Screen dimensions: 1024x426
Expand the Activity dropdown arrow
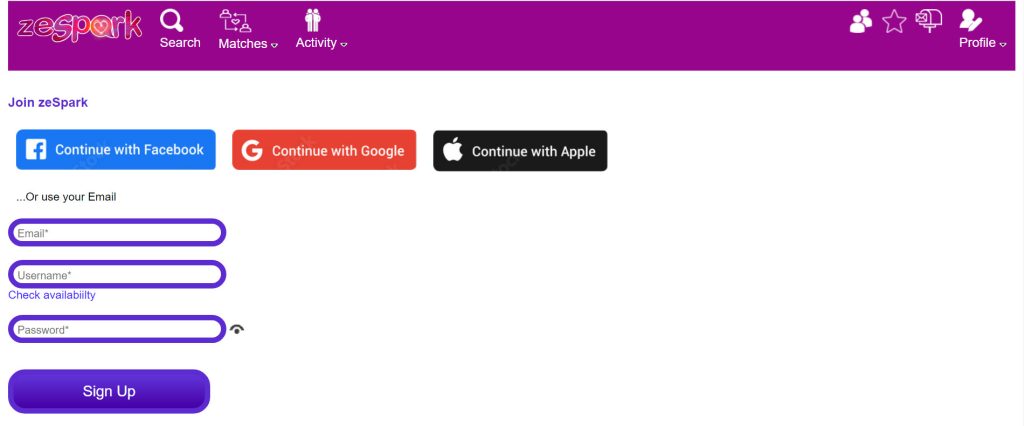coord(344,44)
